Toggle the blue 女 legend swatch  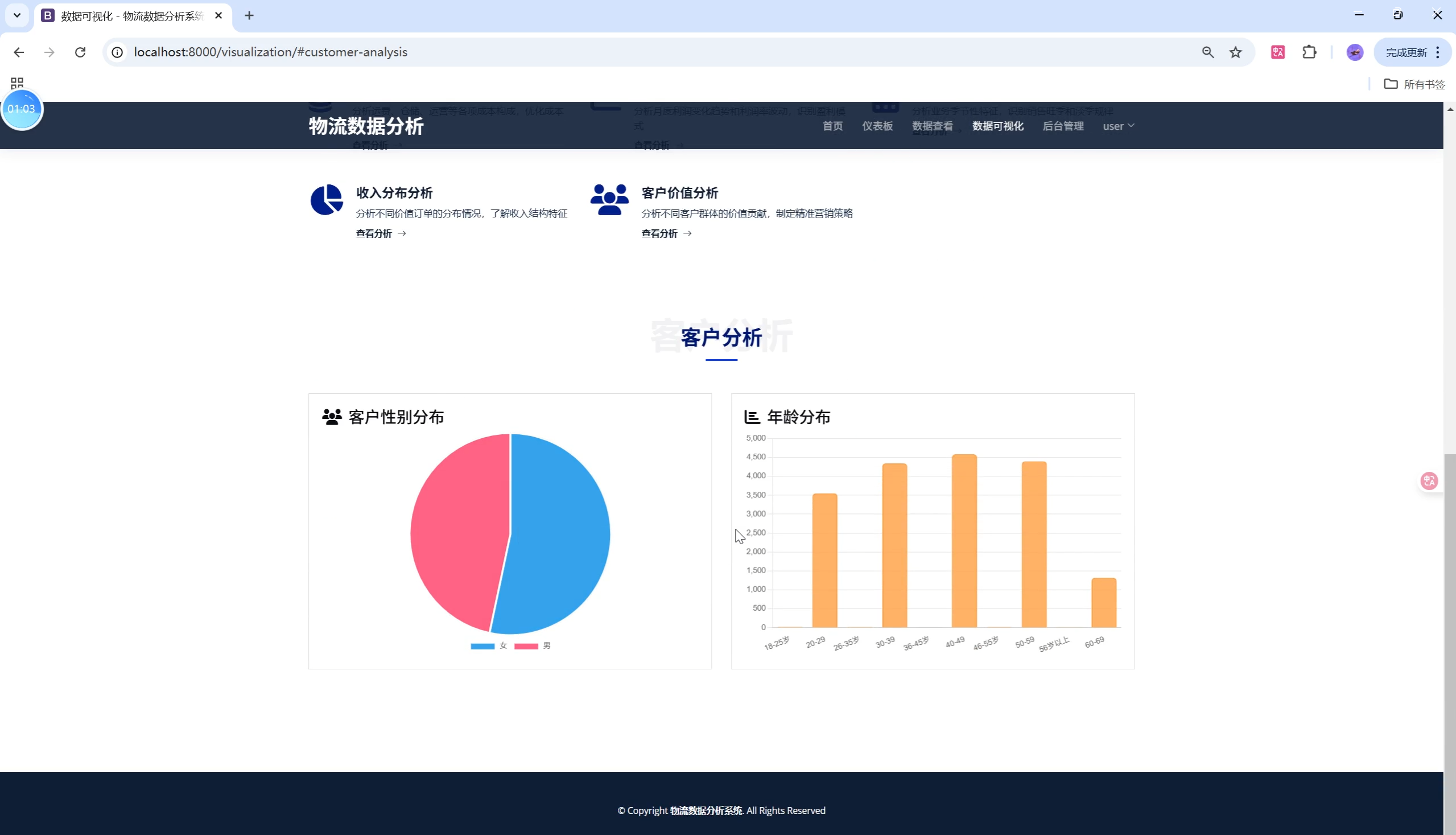(x=482, y=647)
